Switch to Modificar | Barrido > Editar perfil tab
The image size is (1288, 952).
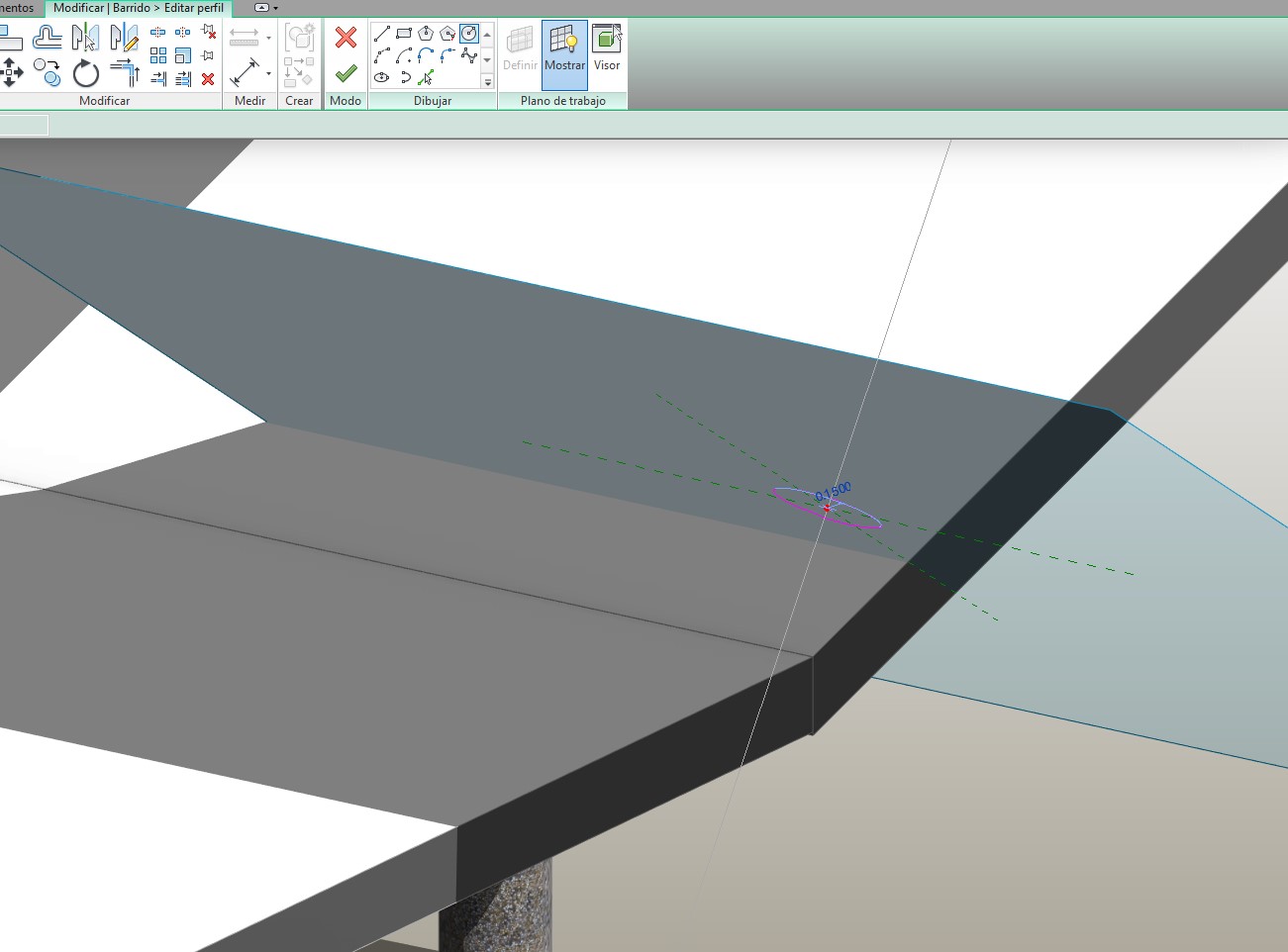[x=139, y=8]
